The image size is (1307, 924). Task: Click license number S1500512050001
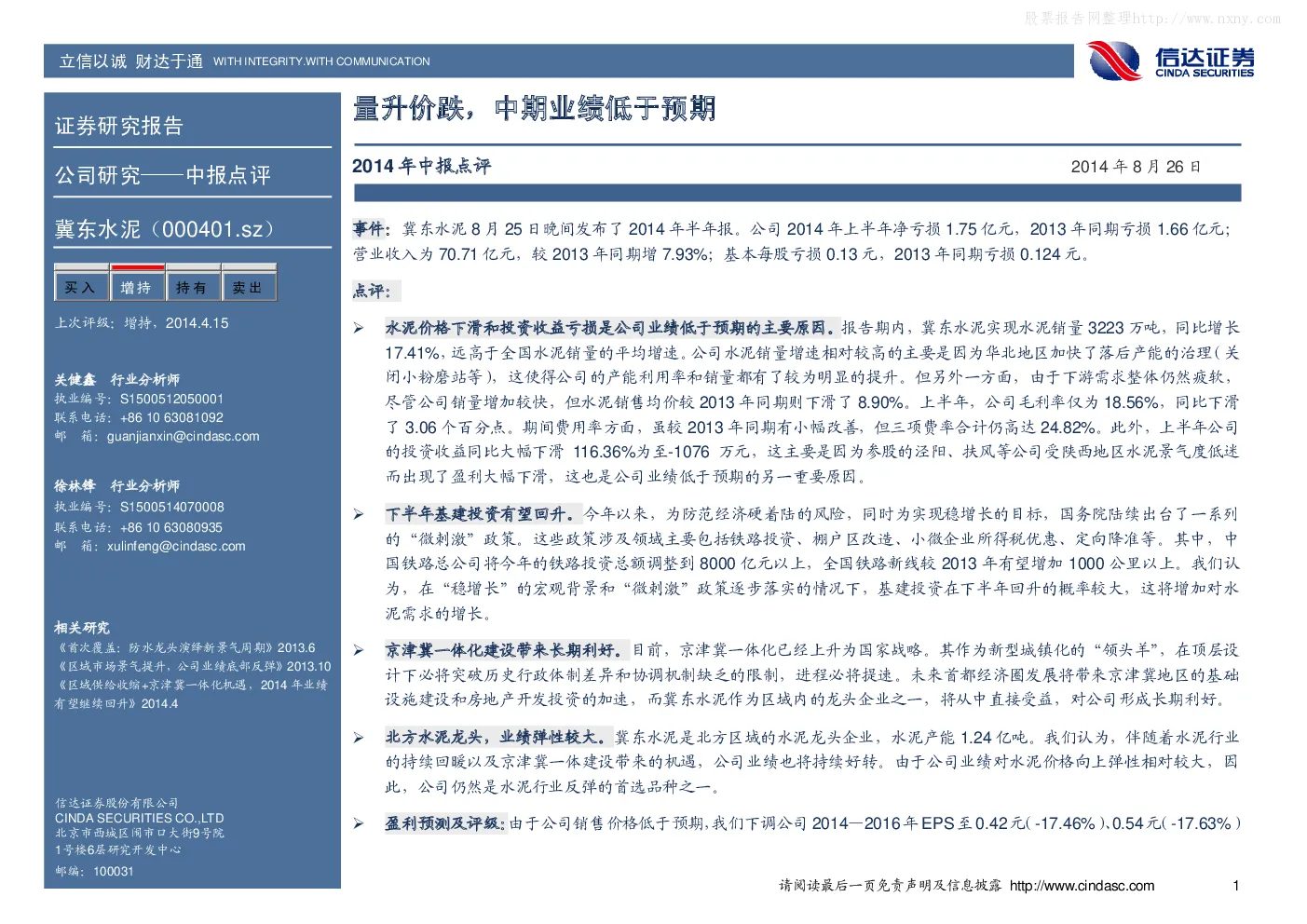tap(171, 399)
